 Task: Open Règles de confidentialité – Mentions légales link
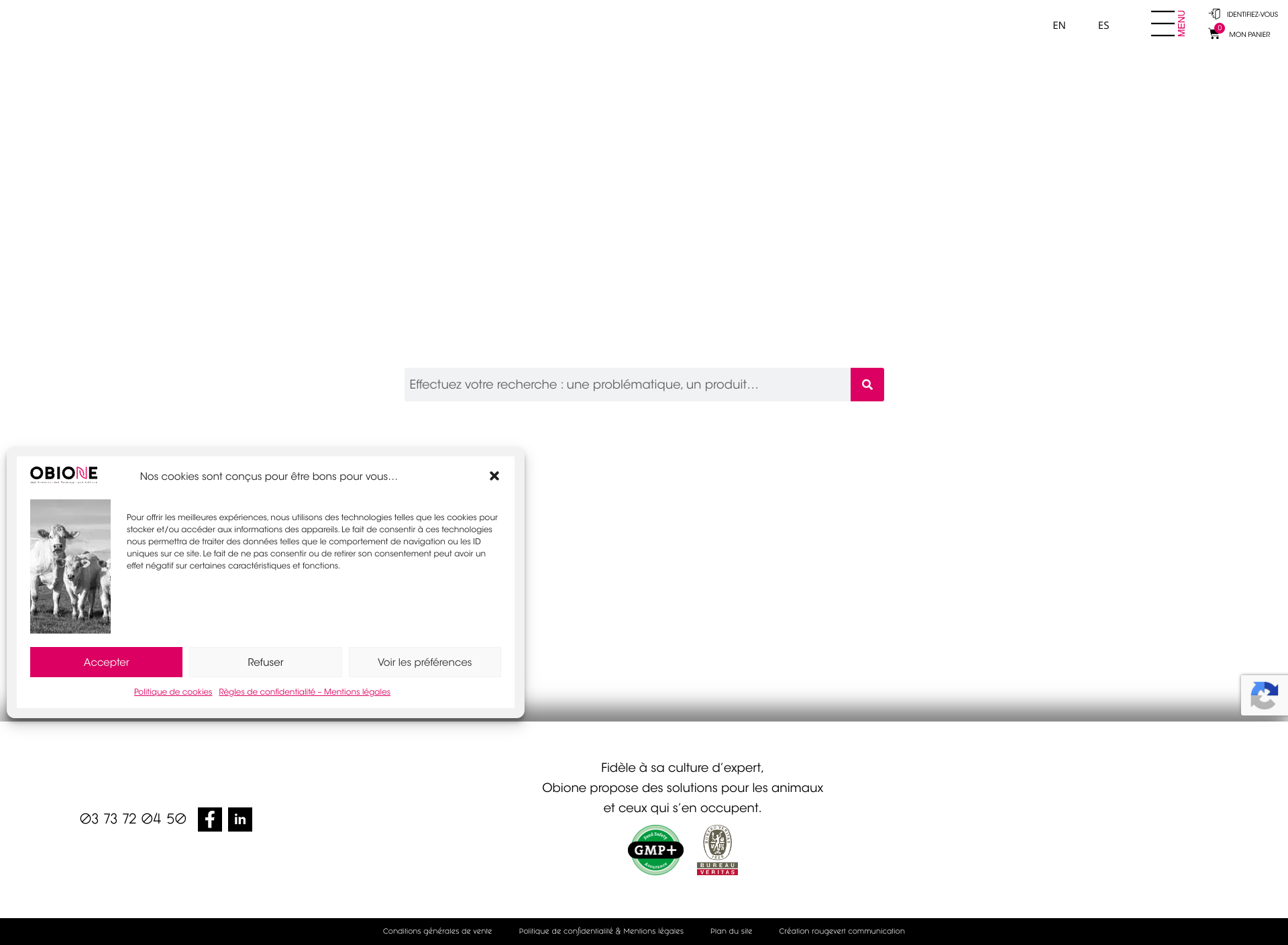point(305,692)
